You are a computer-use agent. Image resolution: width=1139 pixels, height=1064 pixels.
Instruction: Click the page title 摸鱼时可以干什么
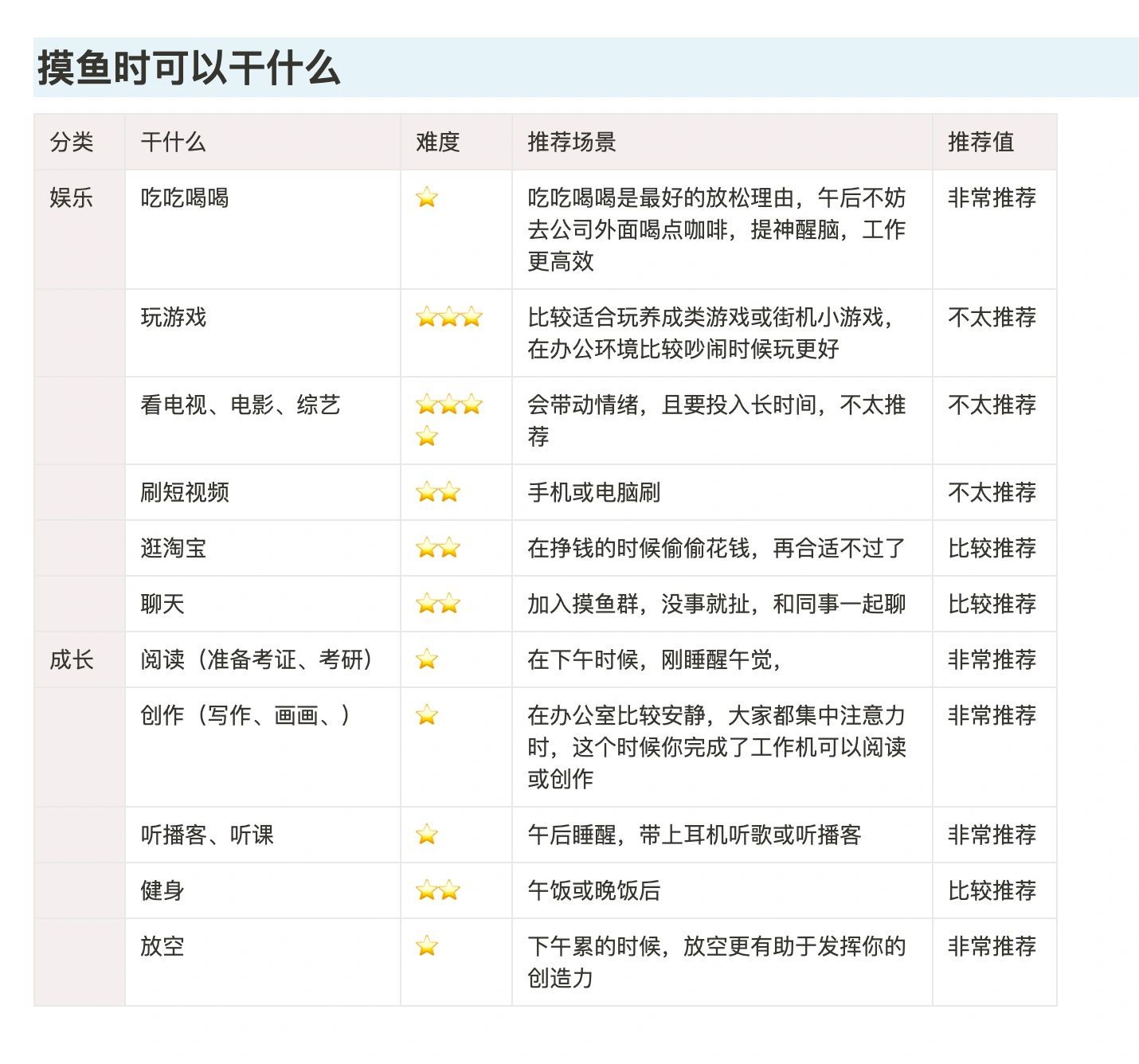190,67
